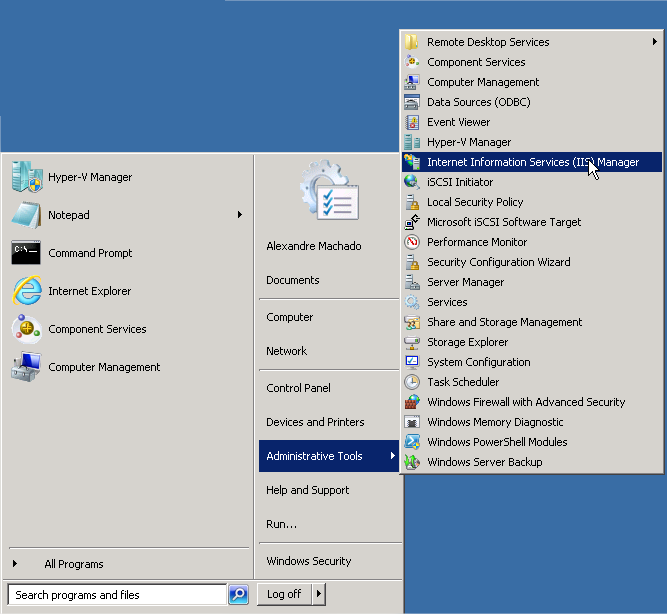Viewport: 667px width, 614px height.
Task: Open Help and Support
Action: [308, 490]
